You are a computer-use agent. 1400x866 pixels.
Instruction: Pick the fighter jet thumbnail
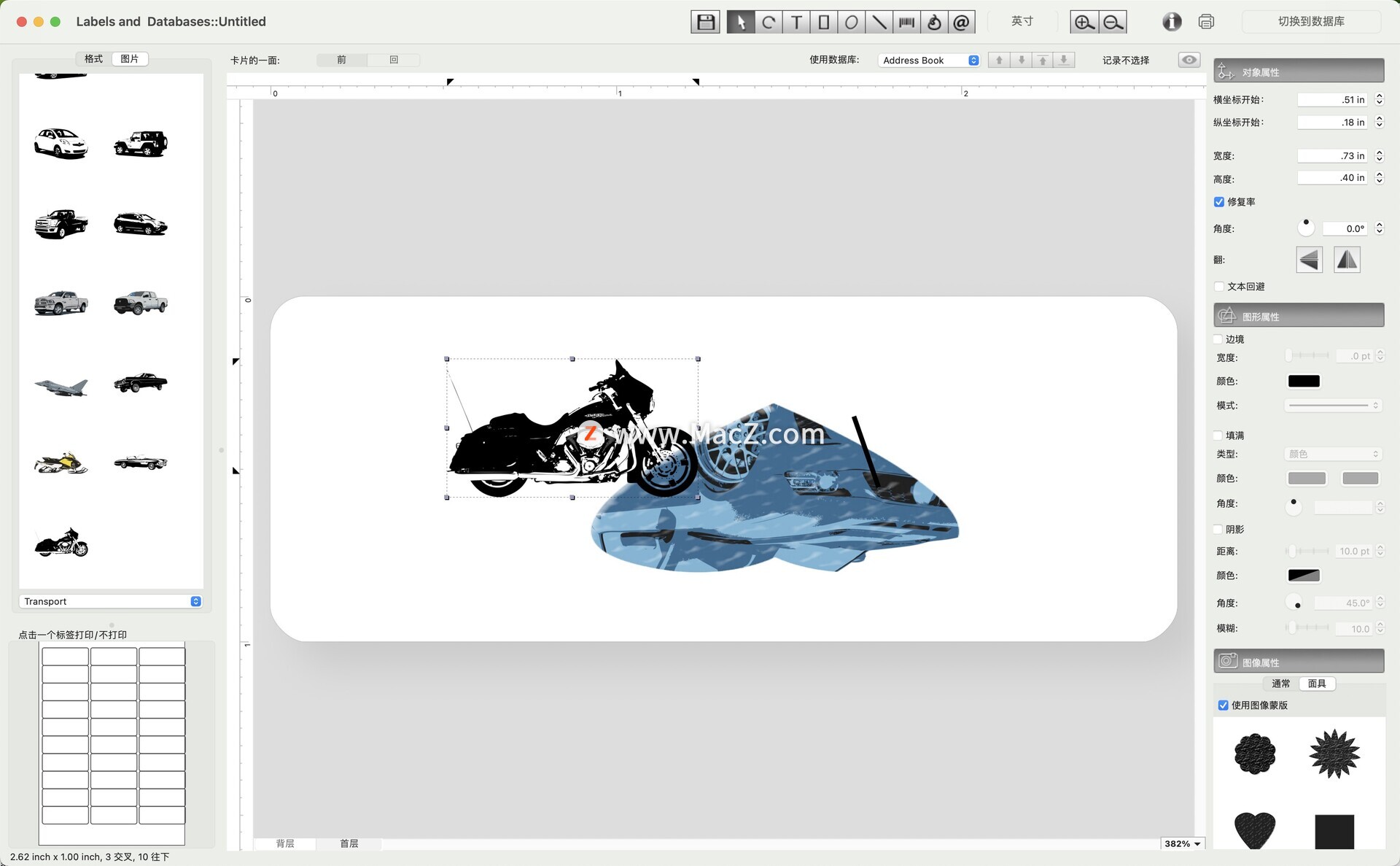[x=61, y=387]
